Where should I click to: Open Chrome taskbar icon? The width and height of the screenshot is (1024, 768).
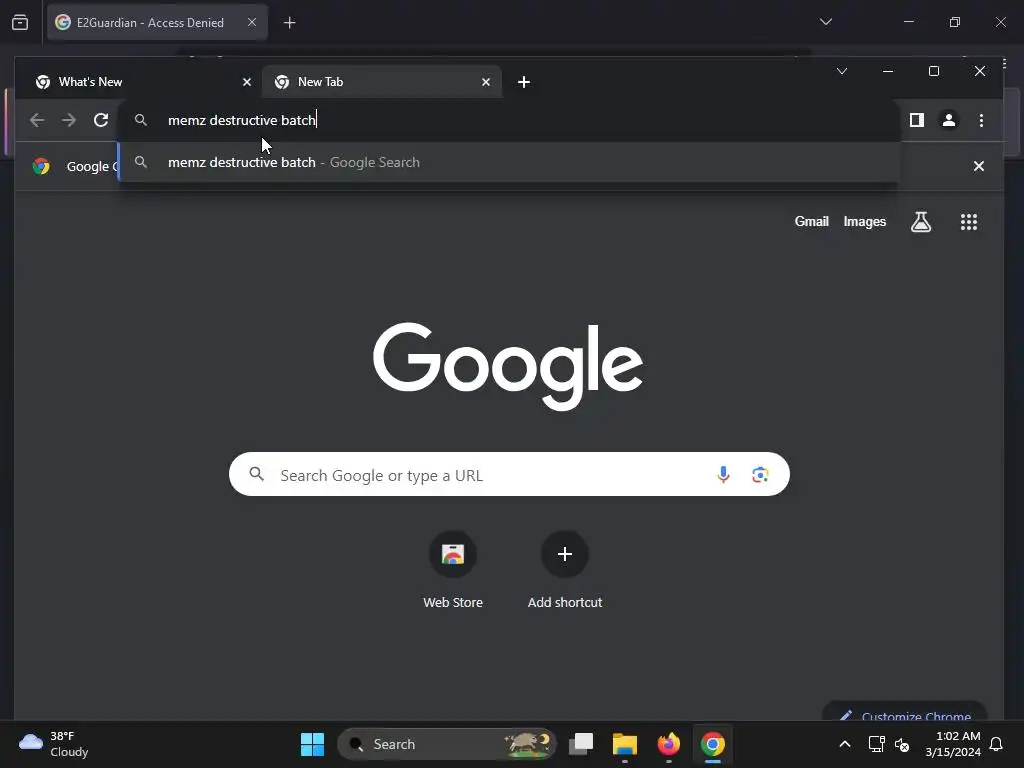712,744
